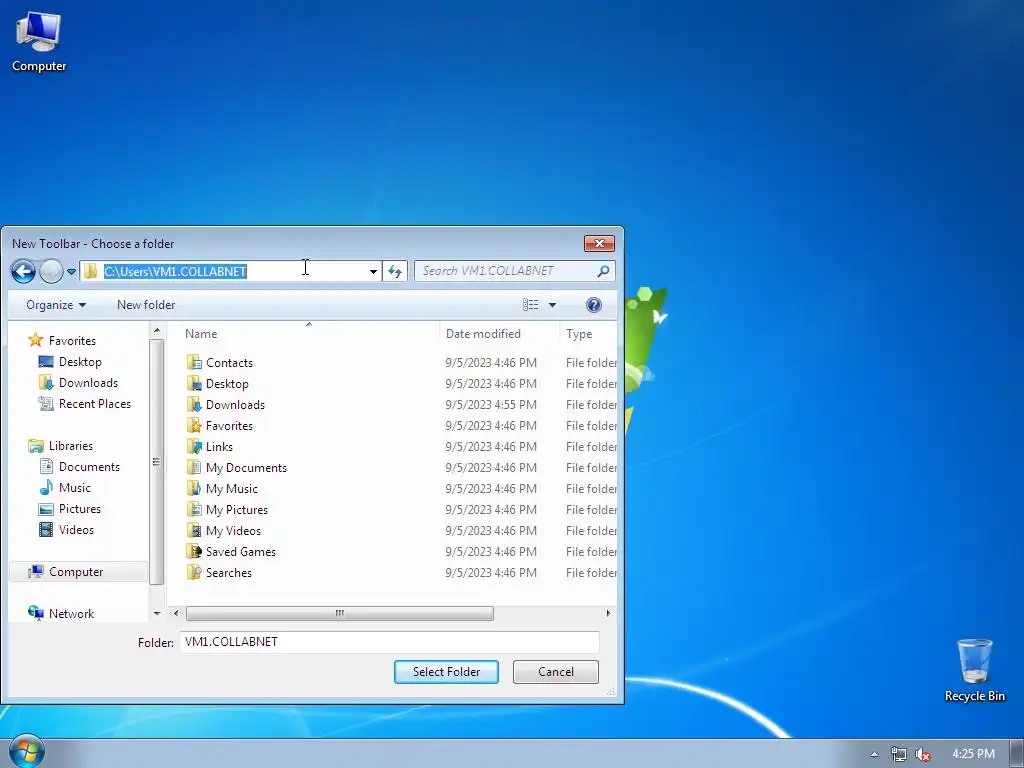The width and height of the screenshot is (1024, 768).
Task: Show hidden tray icons arrow
Action: point(874,754)
